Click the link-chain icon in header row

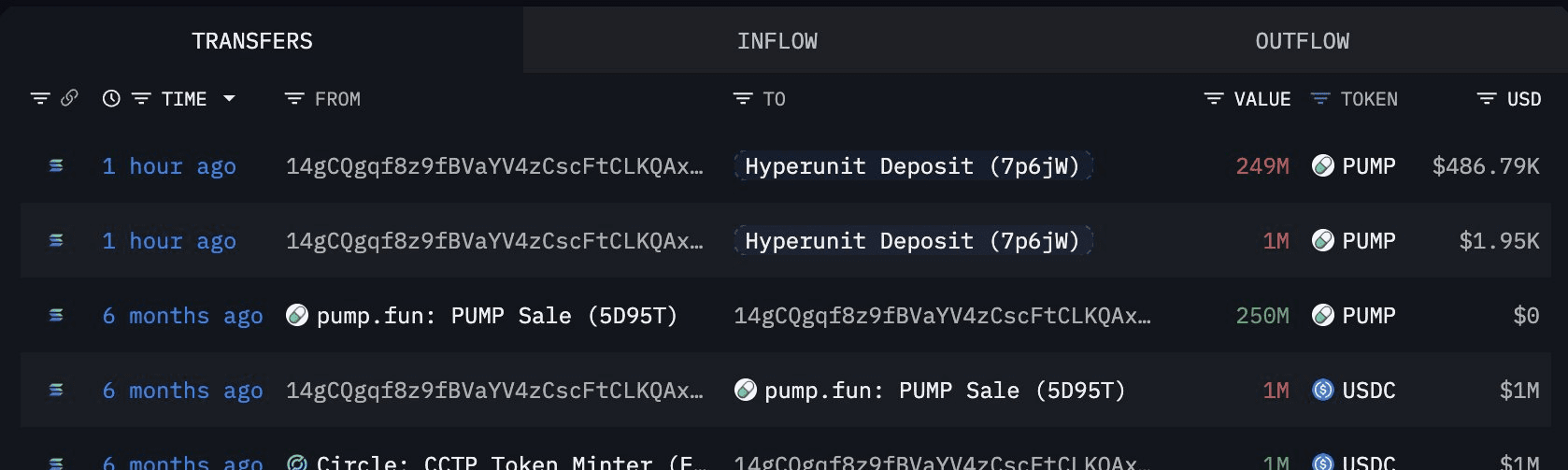pos(69,98)
